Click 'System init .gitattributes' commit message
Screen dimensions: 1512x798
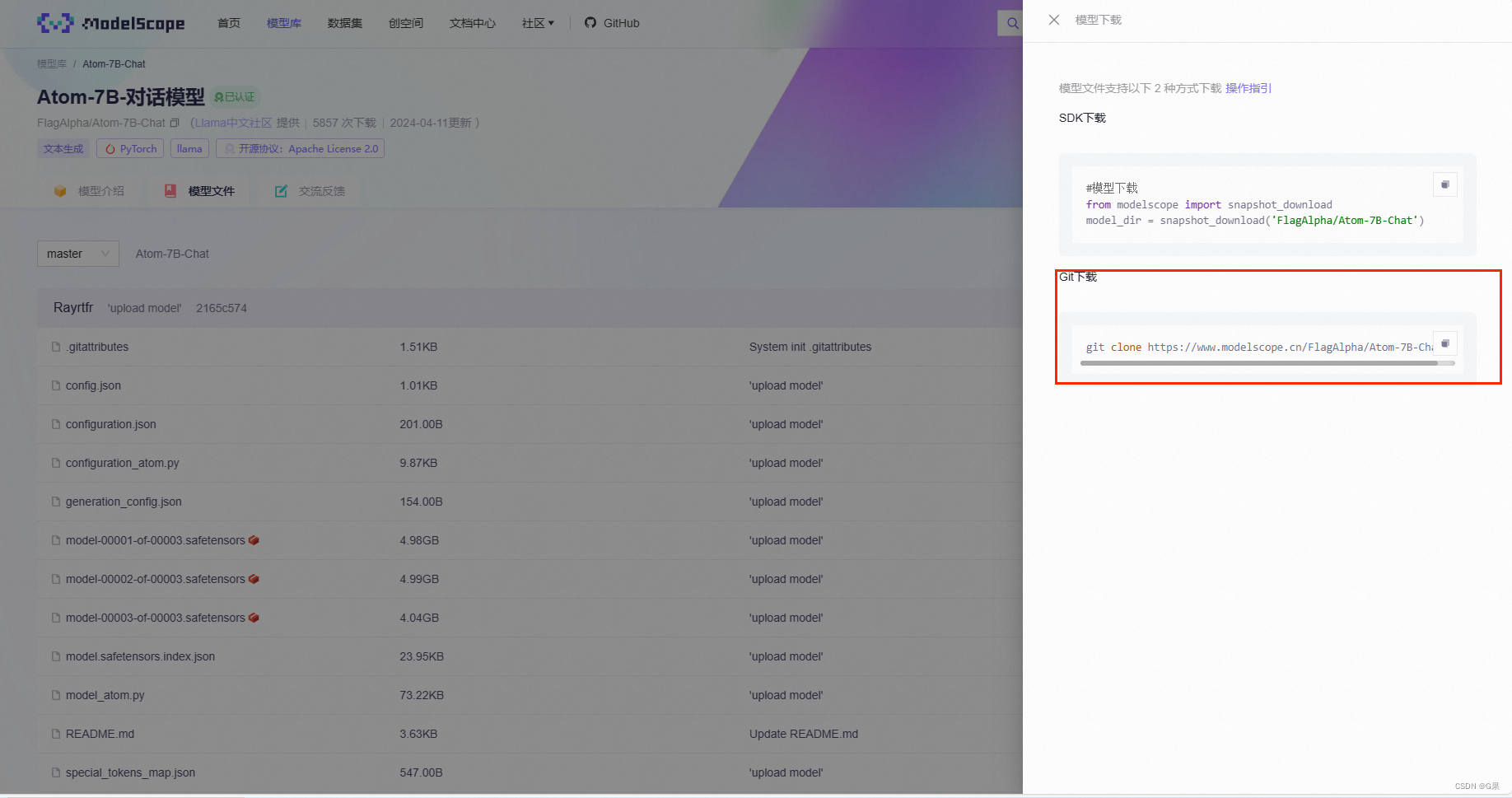click(x=810, y=347)
